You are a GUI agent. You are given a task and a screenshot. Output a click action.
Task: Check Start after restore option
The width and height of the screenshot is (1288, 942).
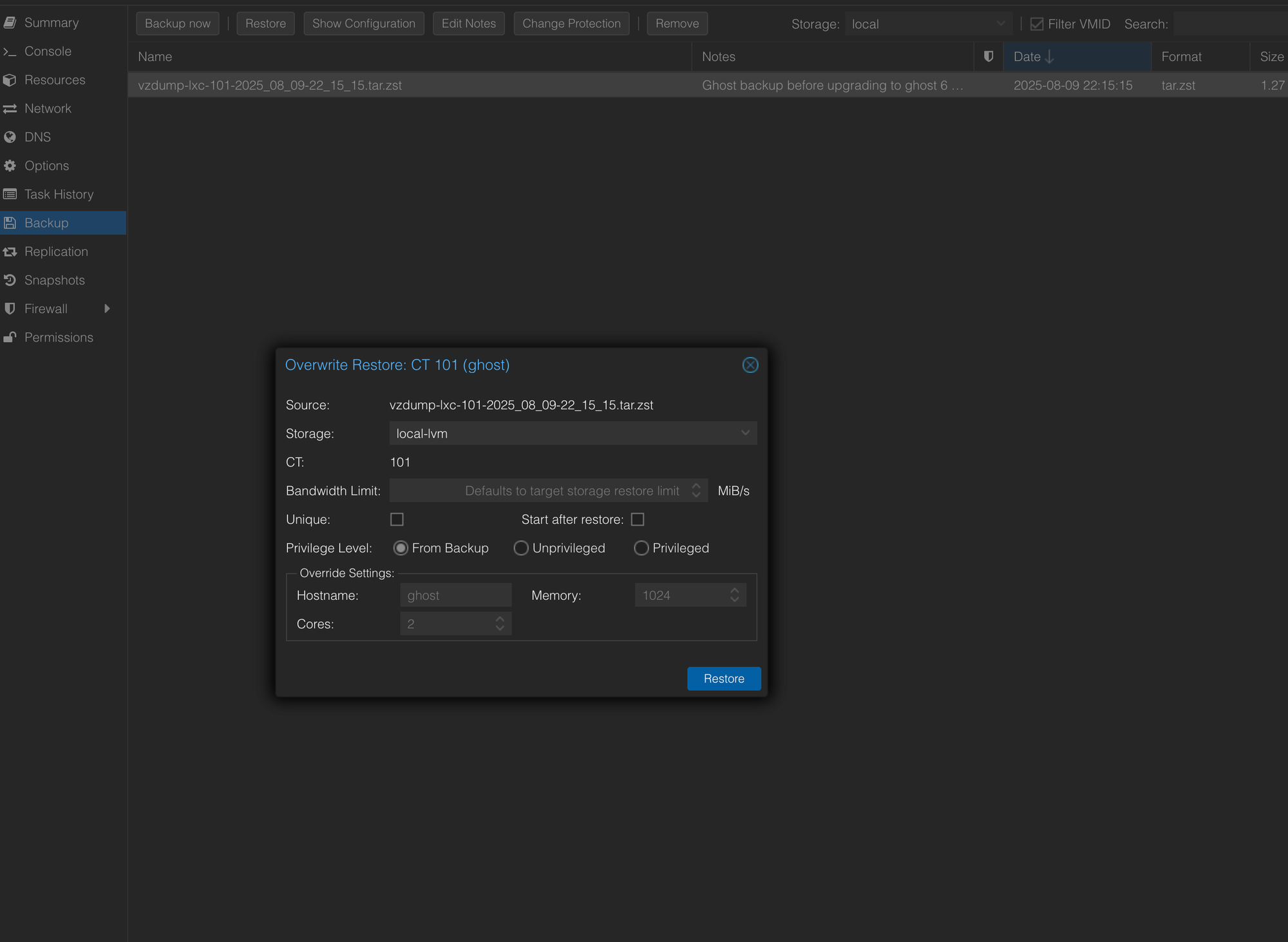[x=638, y=519]
